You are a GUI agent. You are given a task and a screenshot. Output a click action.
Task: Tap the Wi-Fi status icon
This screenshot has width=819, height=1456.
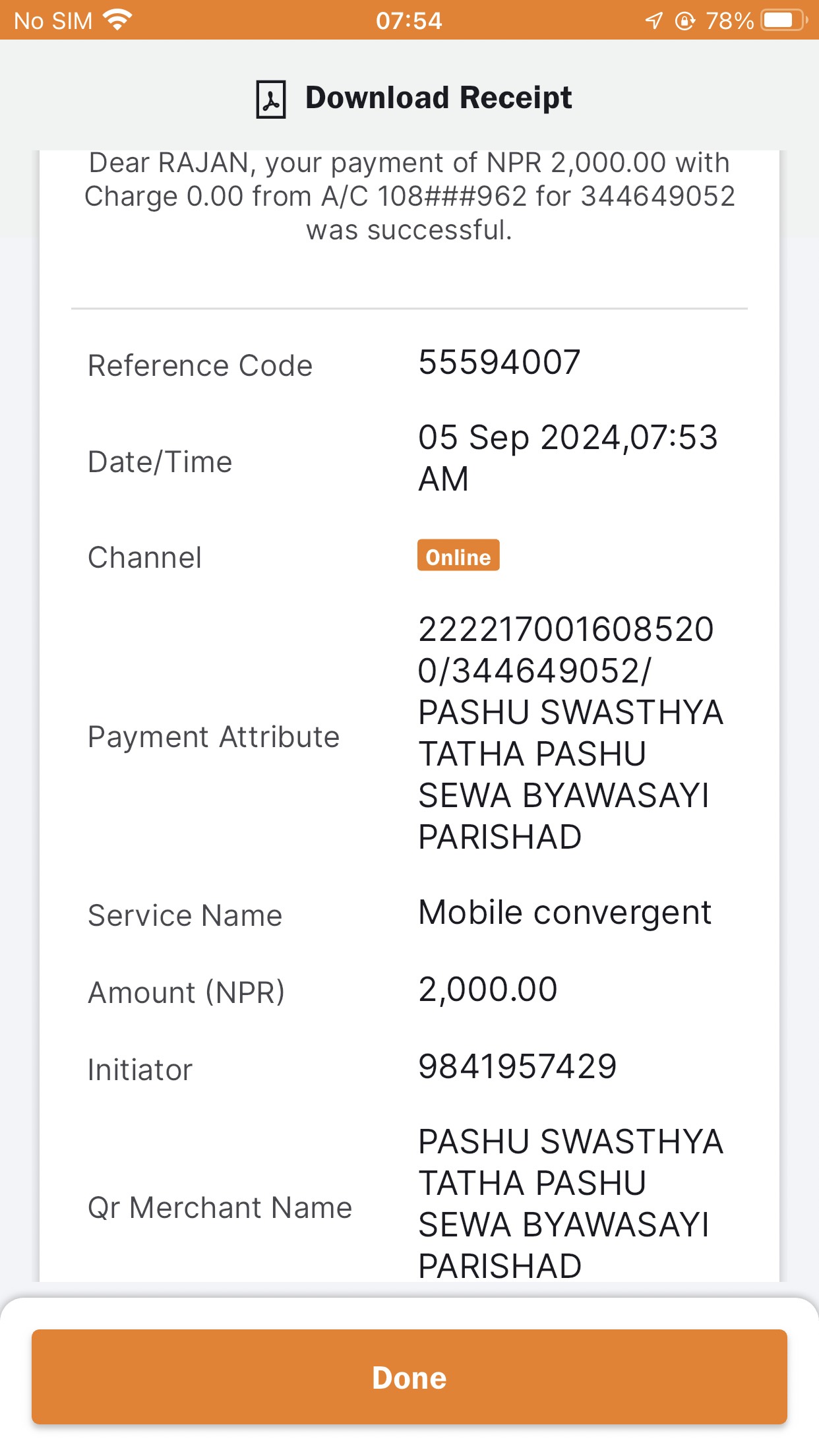118,20
